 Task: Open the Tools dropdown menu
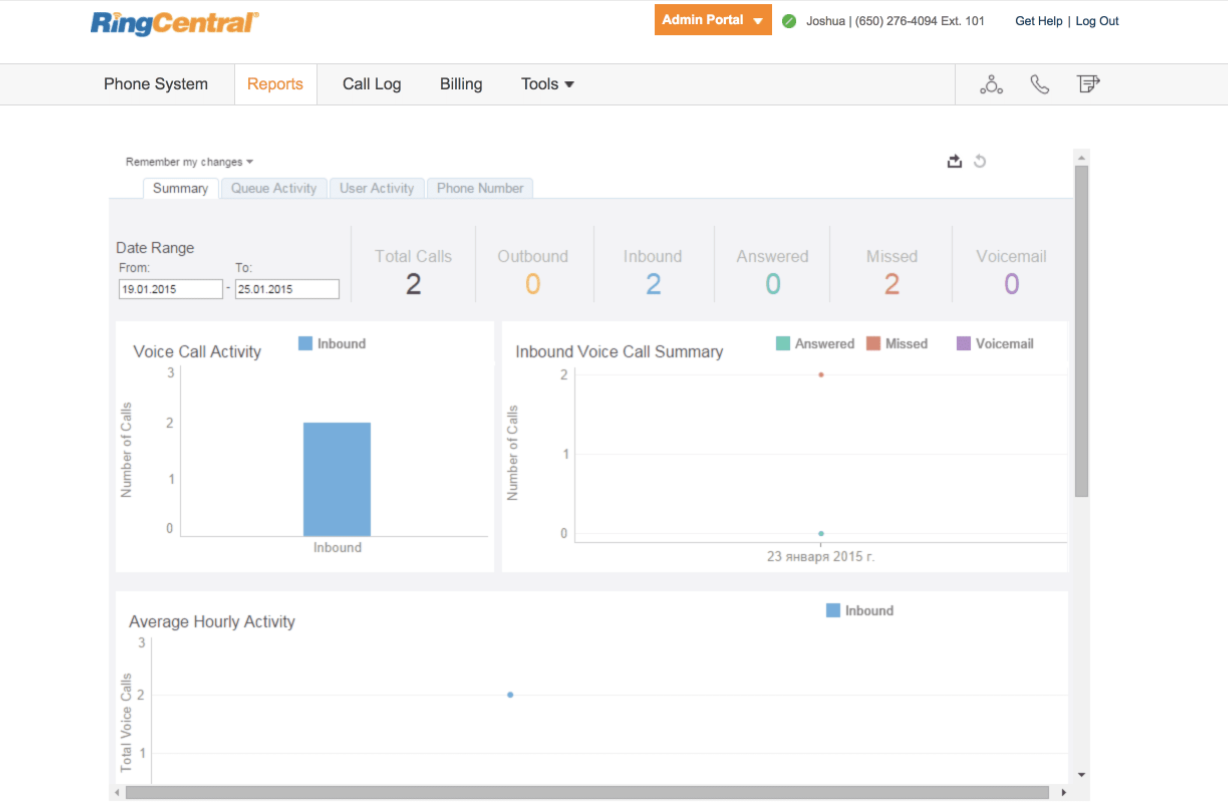(547, 85)
